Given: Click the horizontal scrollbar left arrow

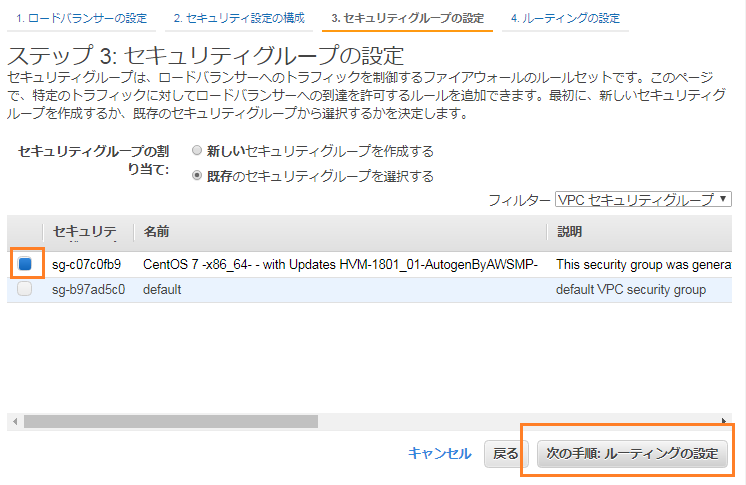Looking at the screenshot, I should [15, 421].
